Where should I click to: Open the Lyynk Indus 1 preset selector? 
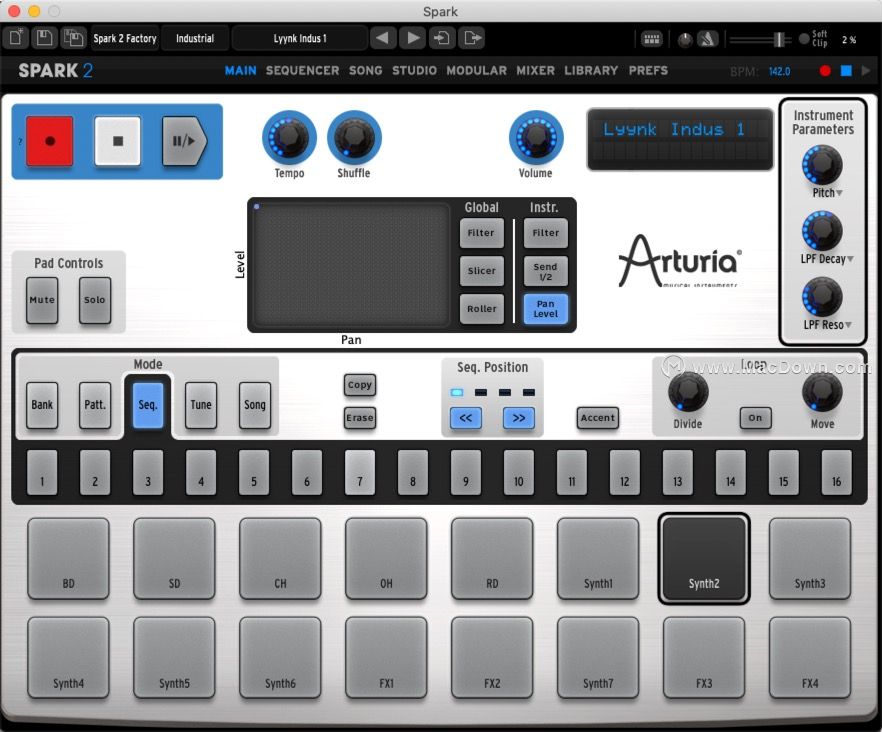(x=300, y=38)
